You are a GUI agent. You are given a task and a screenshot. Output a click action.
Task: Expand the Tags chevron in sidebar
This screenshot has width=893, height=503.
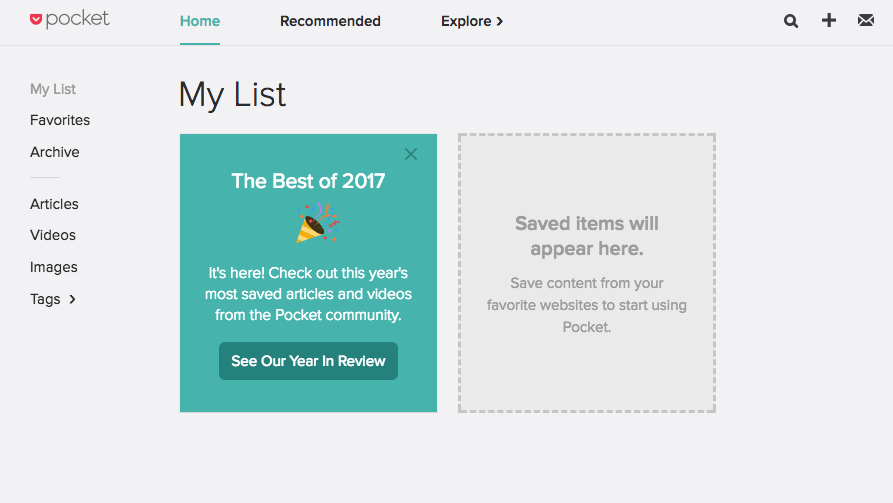click(x=73, y=299)
